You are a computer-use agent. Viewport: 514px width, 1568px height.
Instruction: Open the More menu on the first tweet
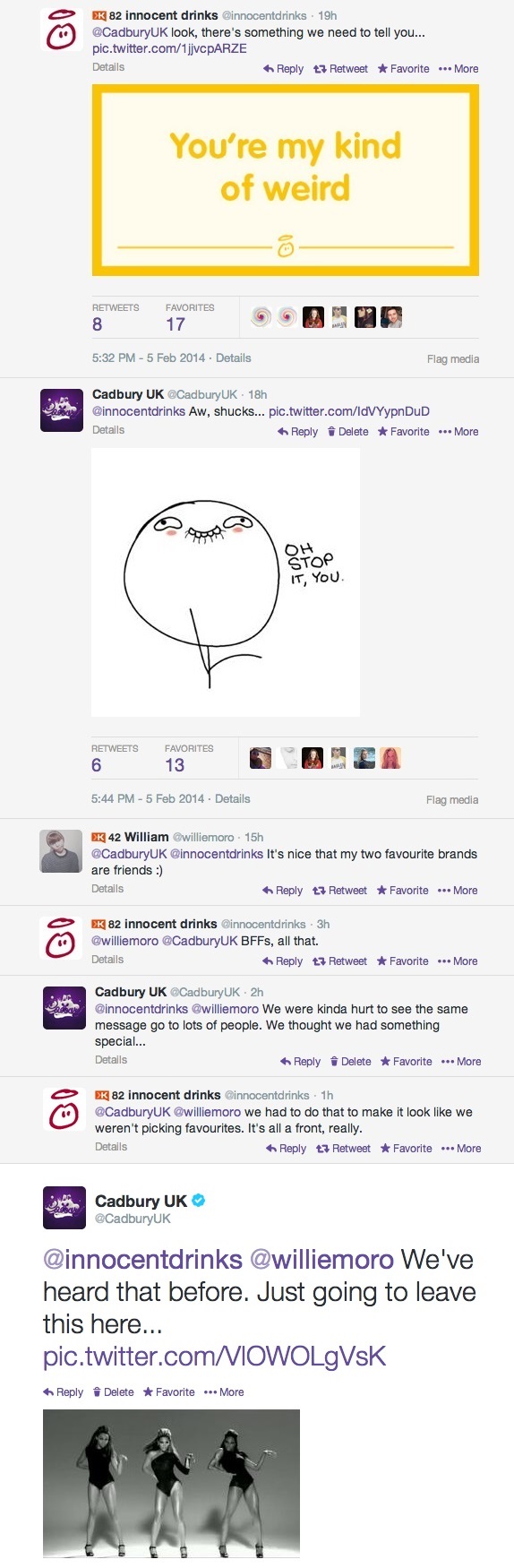(x=458, y=69)
